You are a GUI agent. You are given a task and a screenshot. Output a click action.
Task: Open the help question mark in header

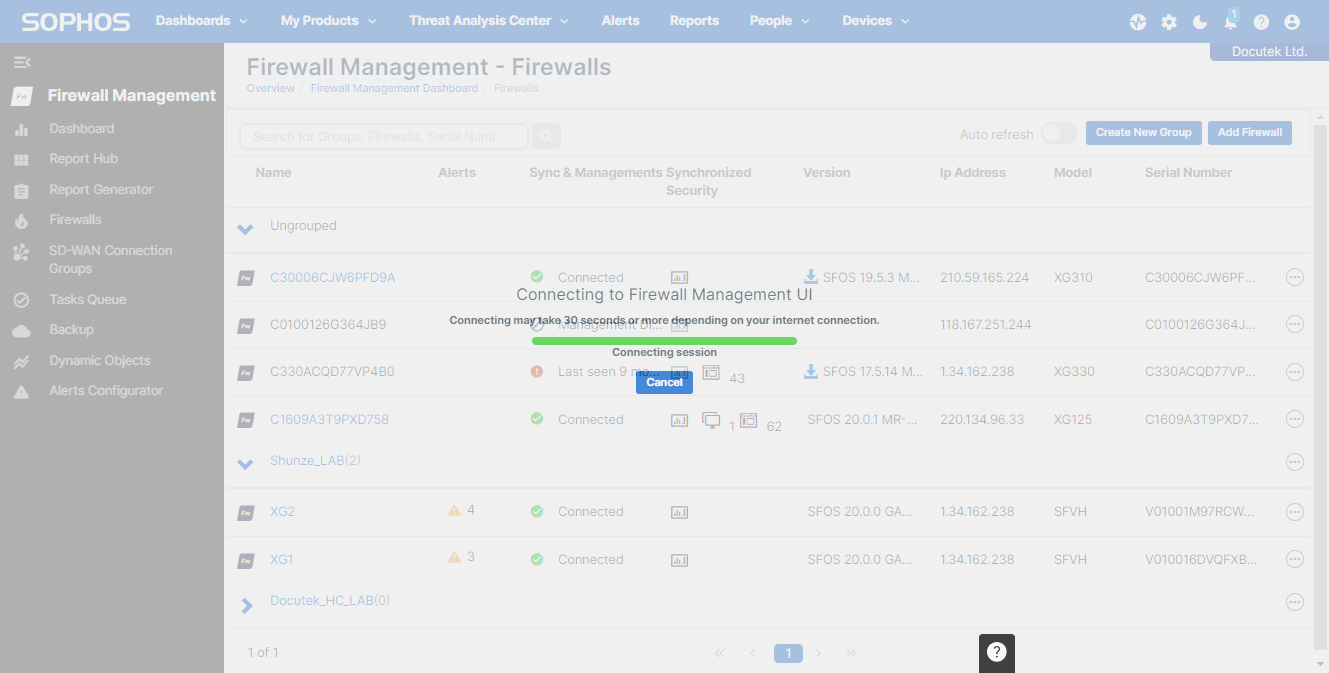point(1261,22)
